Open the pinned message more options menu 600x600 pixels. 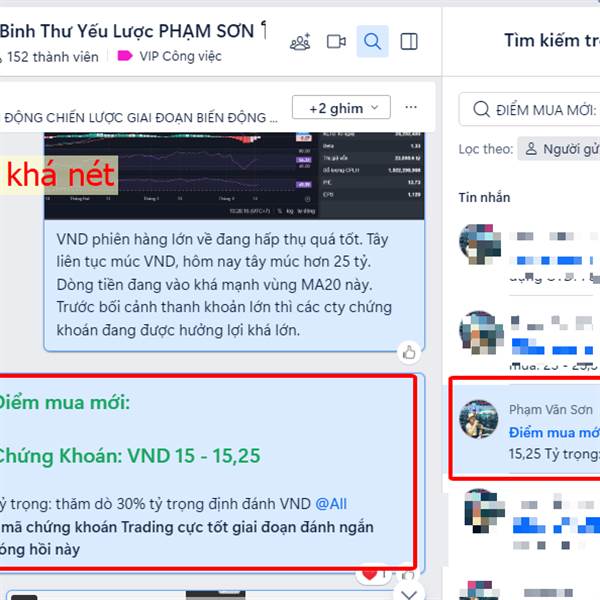tap(411, 107)
